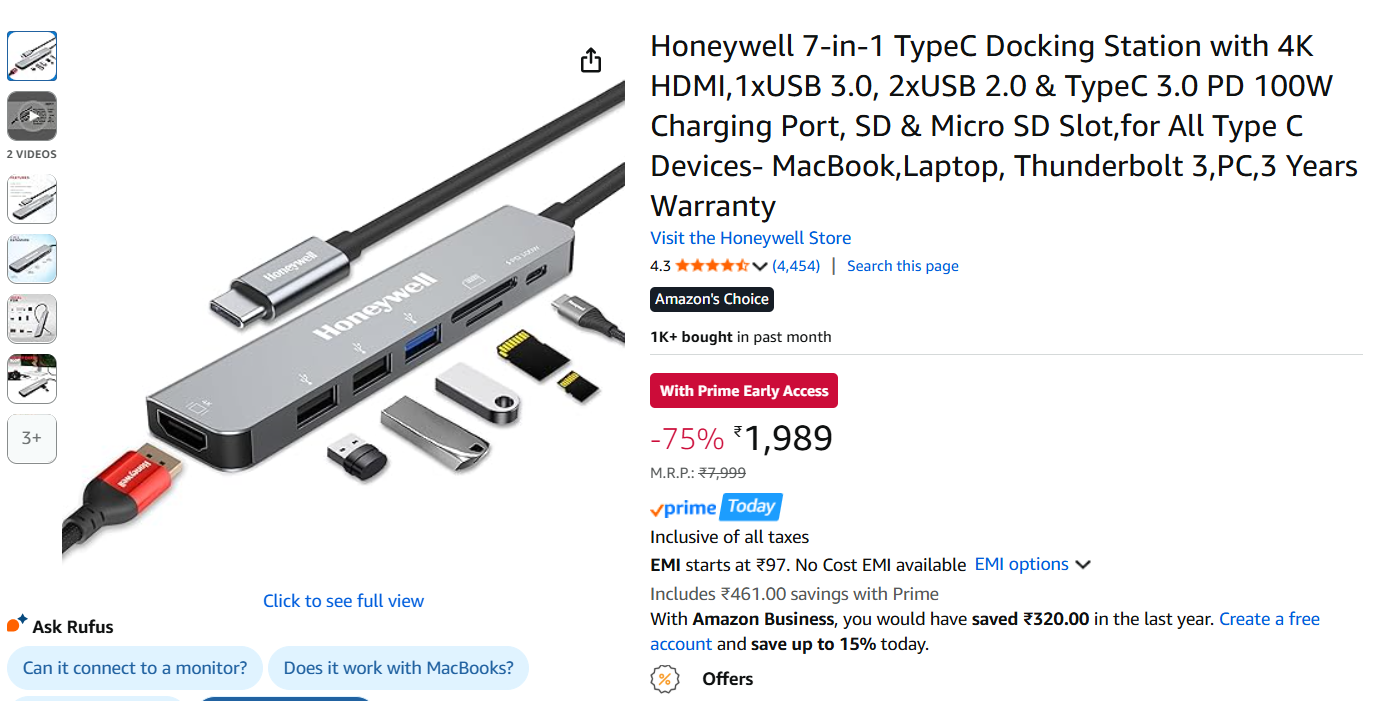Play the product video thumbnail
Screen dimensions: 1386x701
point(32,117)
